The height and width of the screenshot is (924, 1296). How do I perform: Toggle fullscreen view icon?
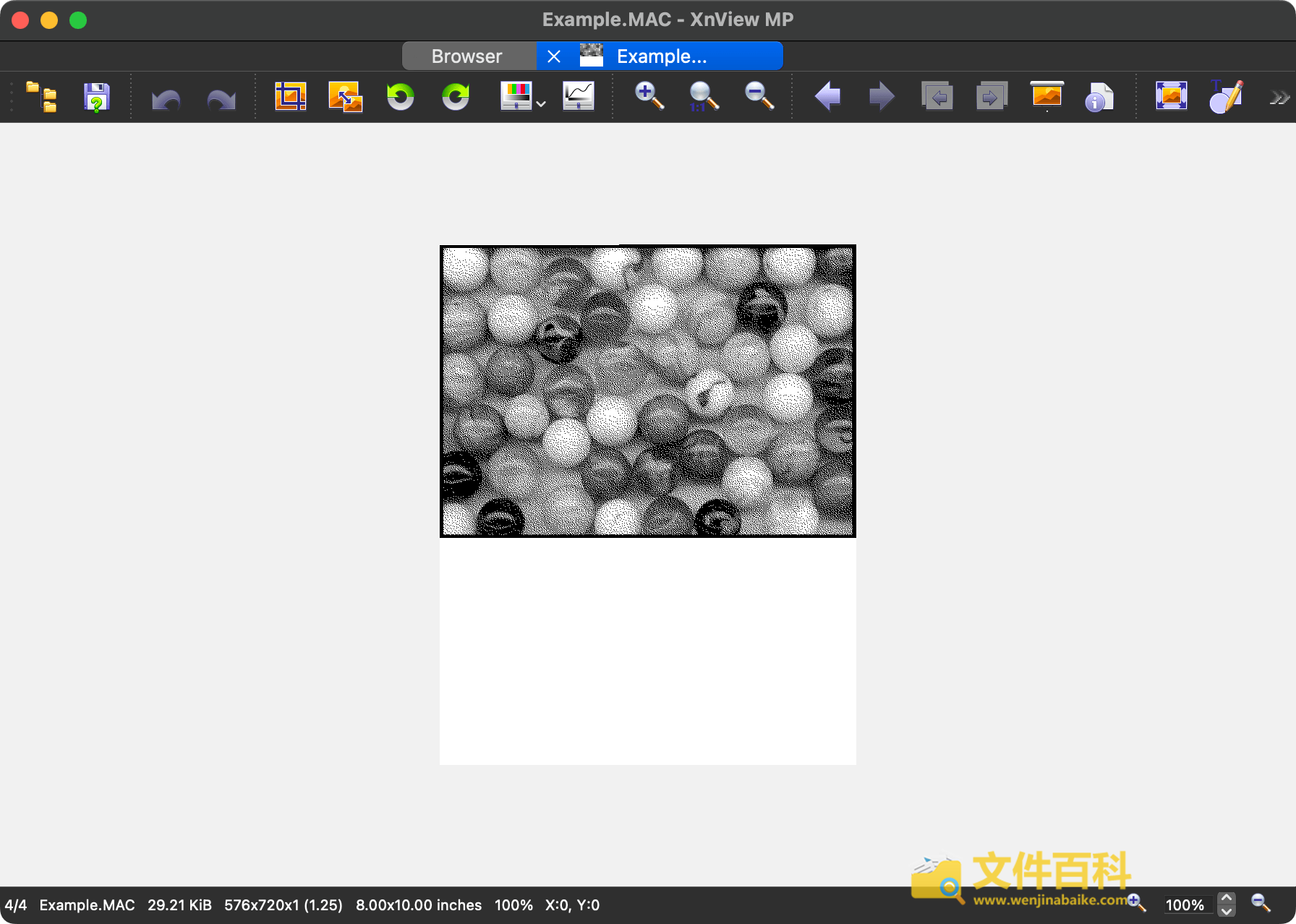point(1172,96)
